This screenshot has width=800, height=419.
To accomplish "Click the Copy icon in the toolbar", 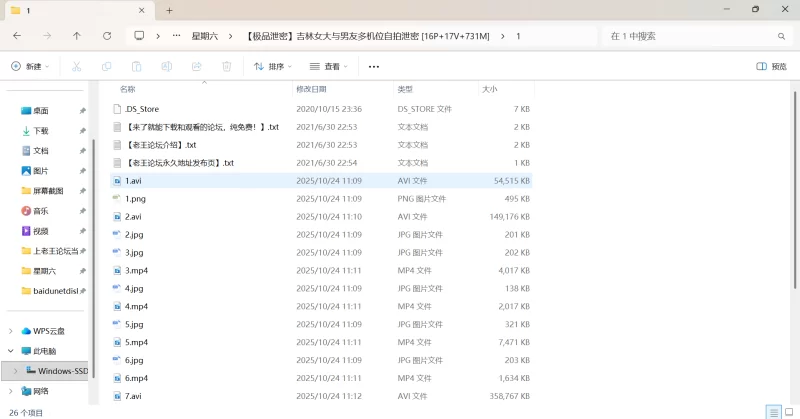I will (x=106, y=66).
